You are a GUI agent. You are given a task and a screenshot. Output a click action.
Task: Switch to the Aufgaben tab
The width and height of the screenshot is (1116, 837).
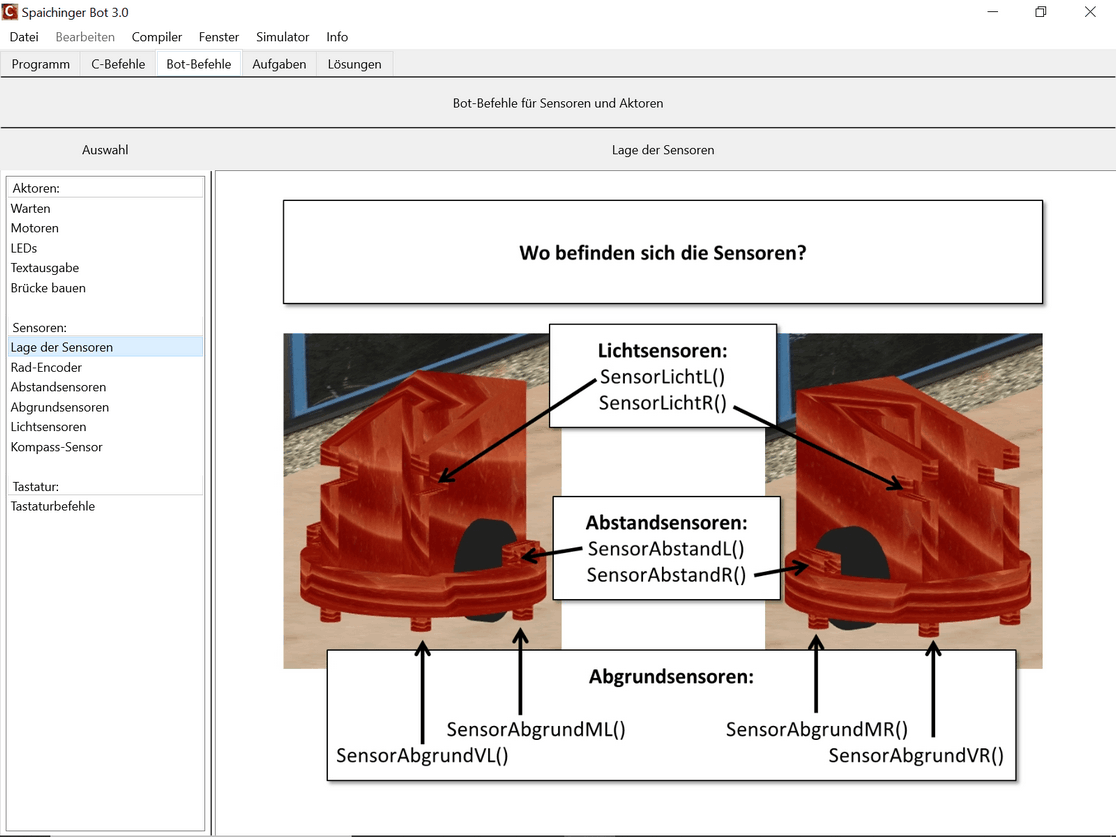pyautogui.click(x=279, y=64)
